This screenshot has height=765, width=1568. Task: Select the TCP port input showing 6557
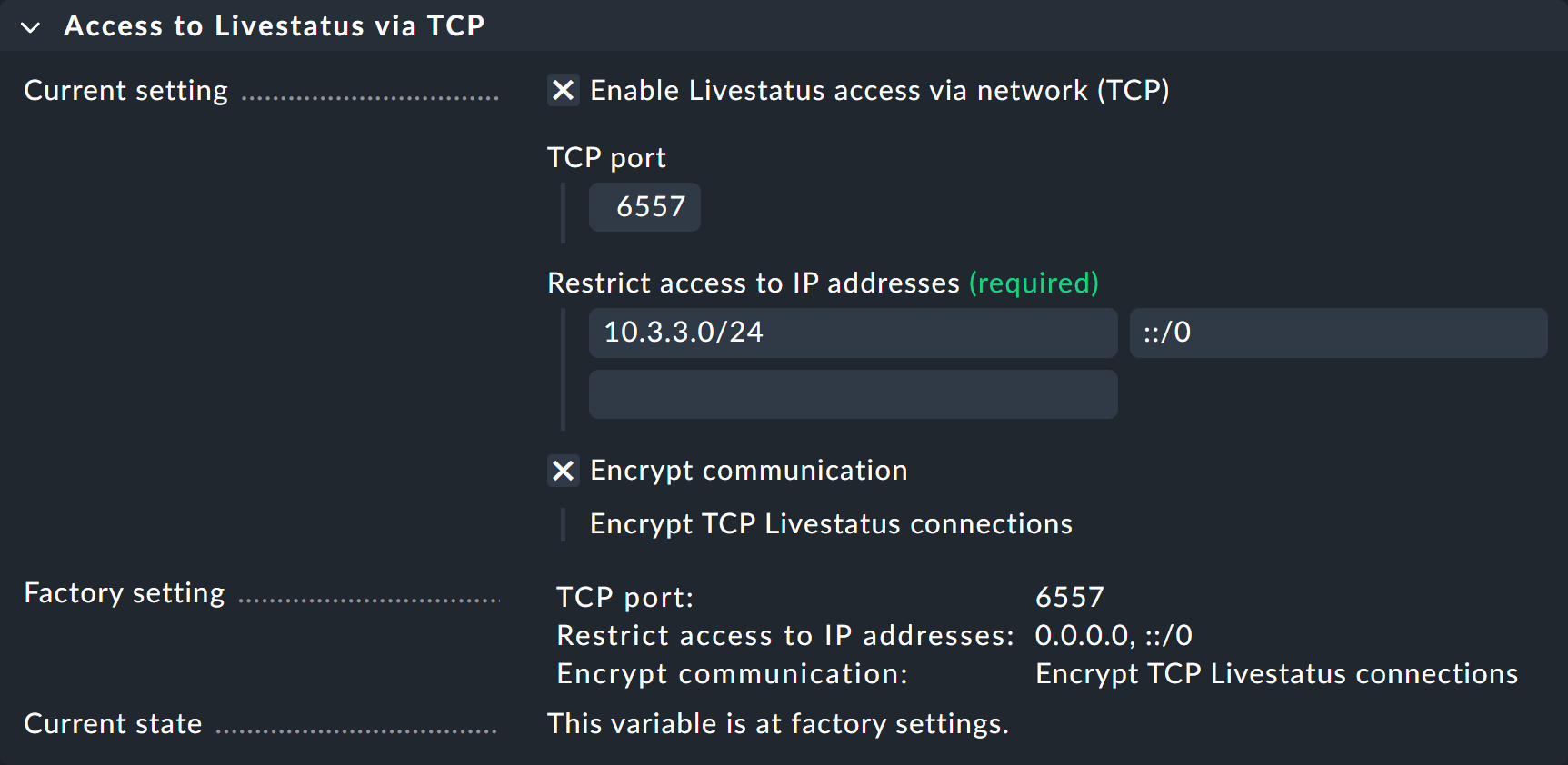644,207
